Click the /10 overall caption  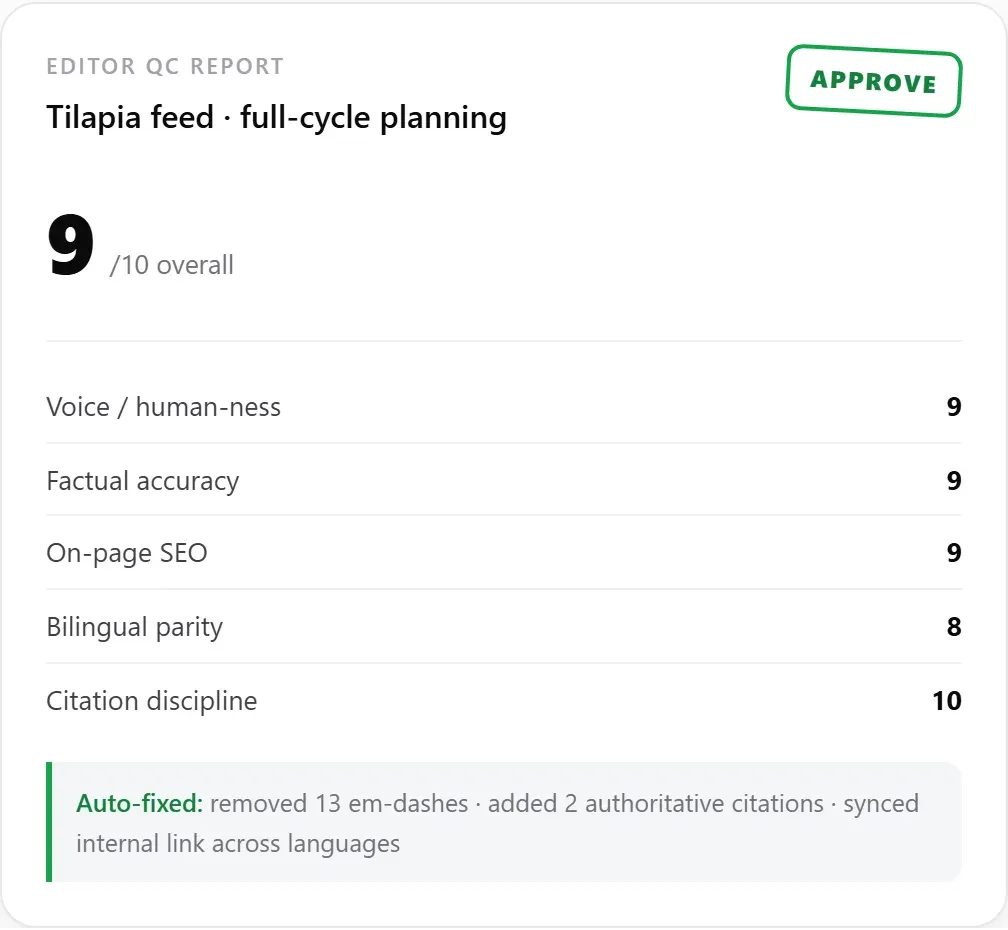click(172, 265)
